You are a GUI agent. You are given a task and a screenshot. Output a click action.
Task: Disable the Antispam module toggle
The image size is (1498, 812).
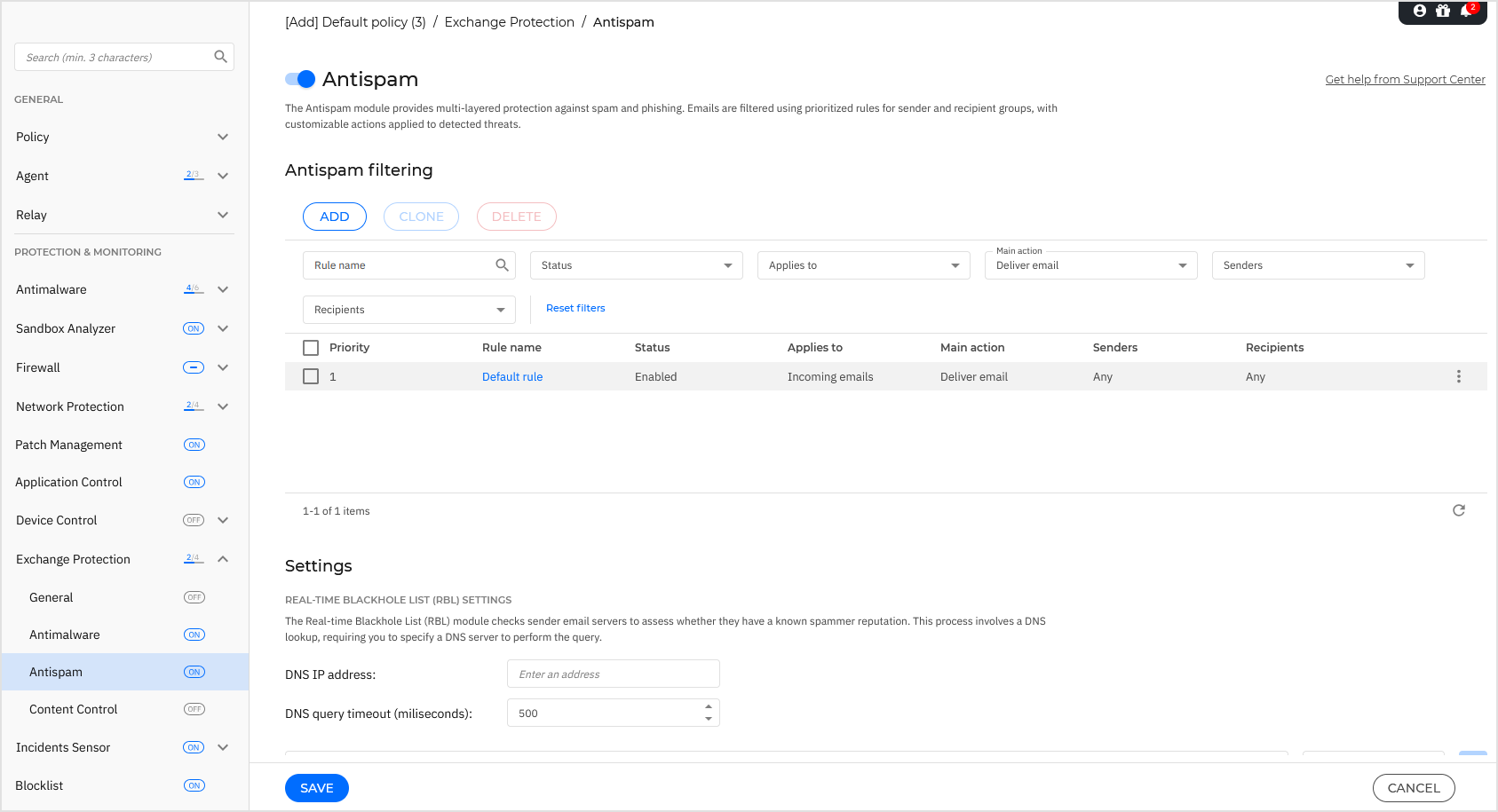point(300,79)
